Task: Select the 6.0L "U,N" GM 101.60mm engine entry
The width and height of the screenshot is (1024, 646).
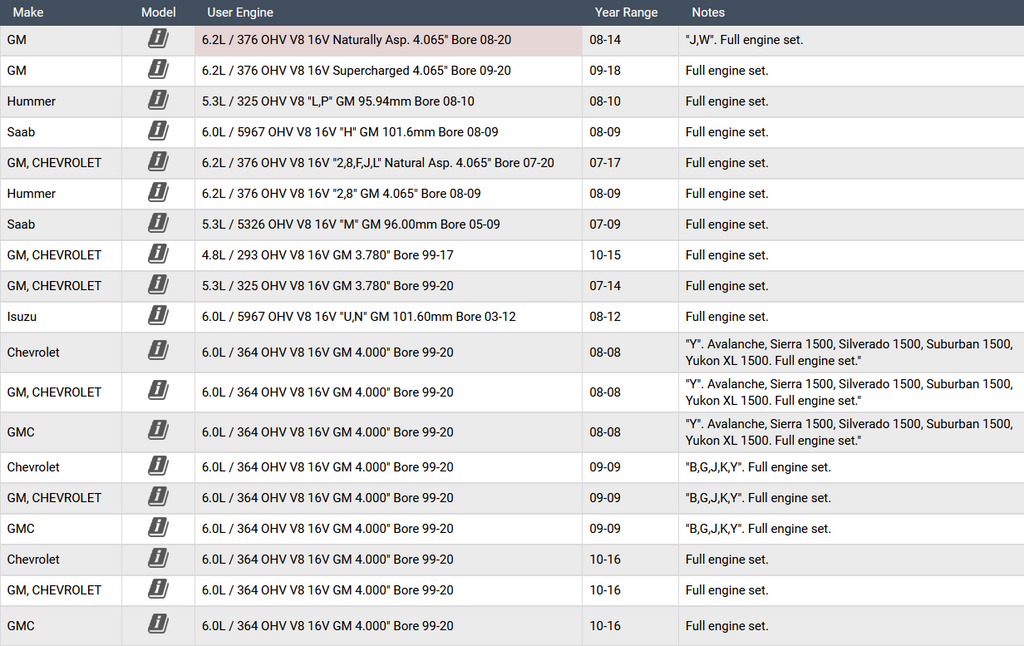Action: 358,317
